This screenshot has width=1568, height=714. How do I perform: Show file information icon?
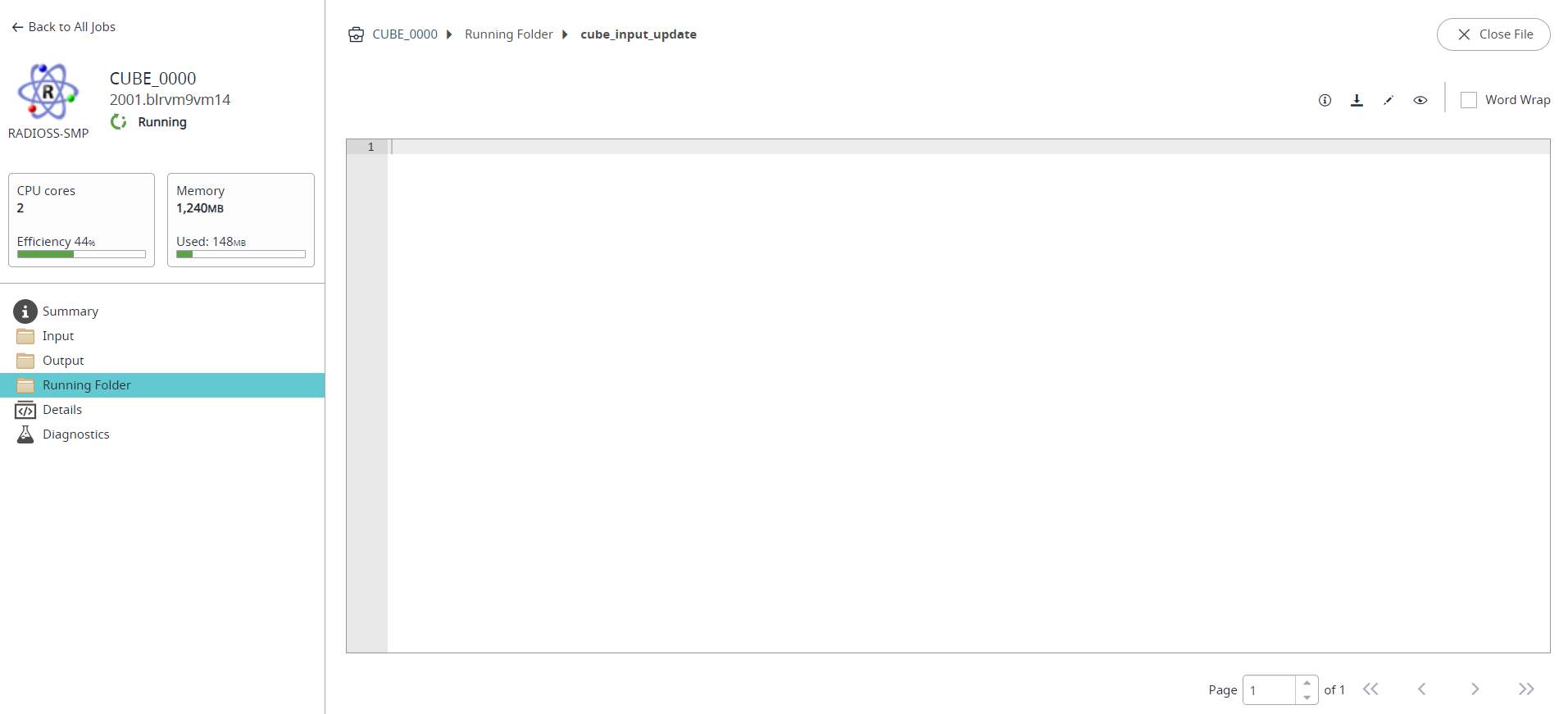click(1325, 100)
